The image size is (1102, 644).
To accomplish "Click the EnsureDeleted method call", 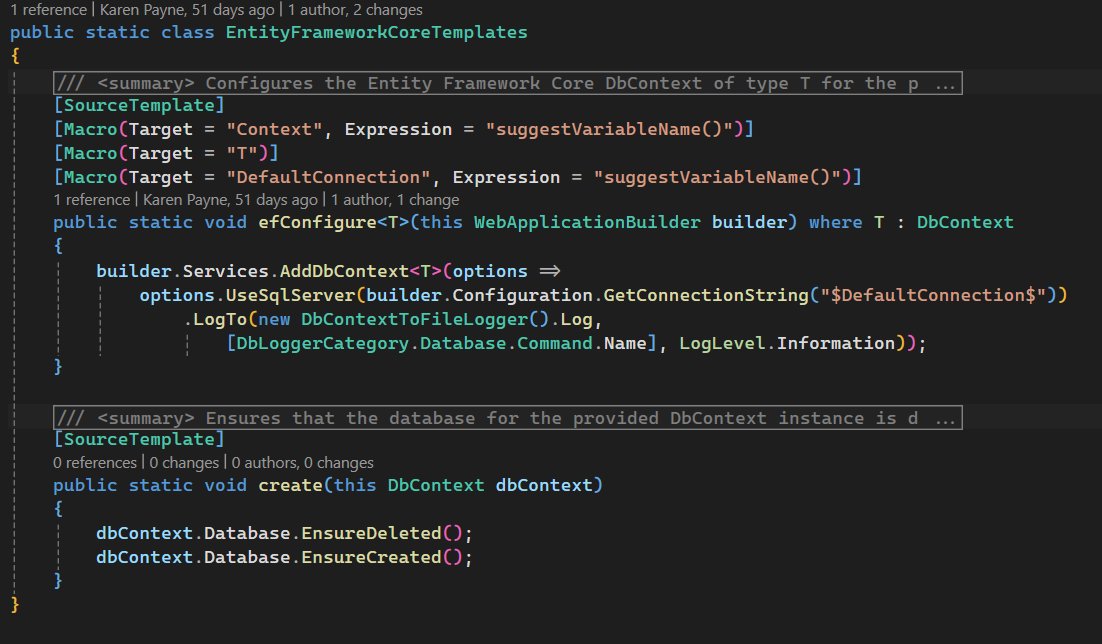I will click(371, 533).
